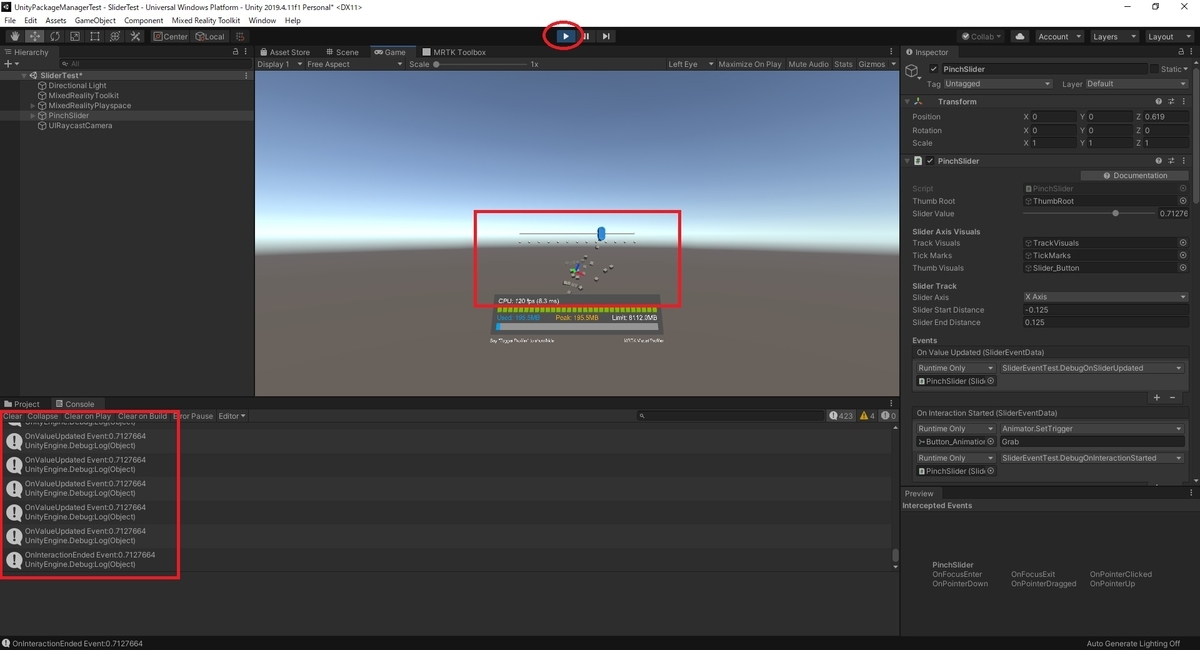Select the Transform tool in toolbar
Image resolution: width=1200 pixels, height=650 pixels.
[114, 37]
